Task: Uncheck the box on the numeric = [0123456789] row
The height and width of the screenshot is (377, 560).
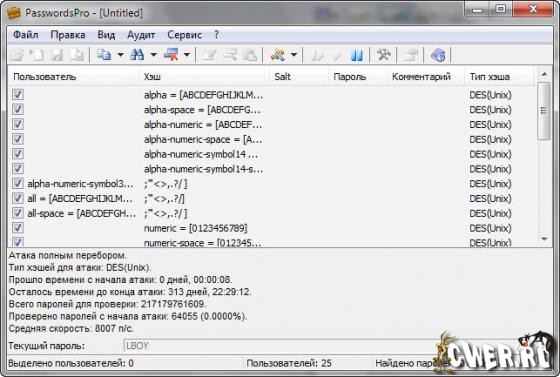Action: tap(18, 227)
